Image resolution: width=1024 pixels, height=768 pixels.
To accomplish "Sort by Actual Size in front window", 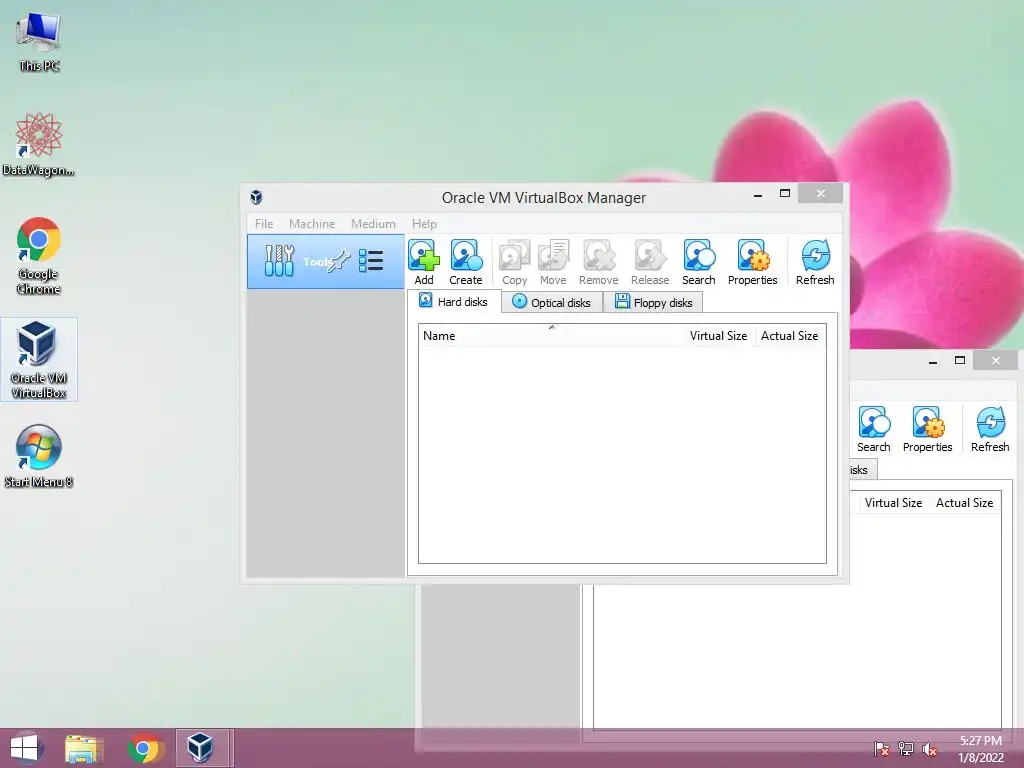I will click(x=789, y=336).
